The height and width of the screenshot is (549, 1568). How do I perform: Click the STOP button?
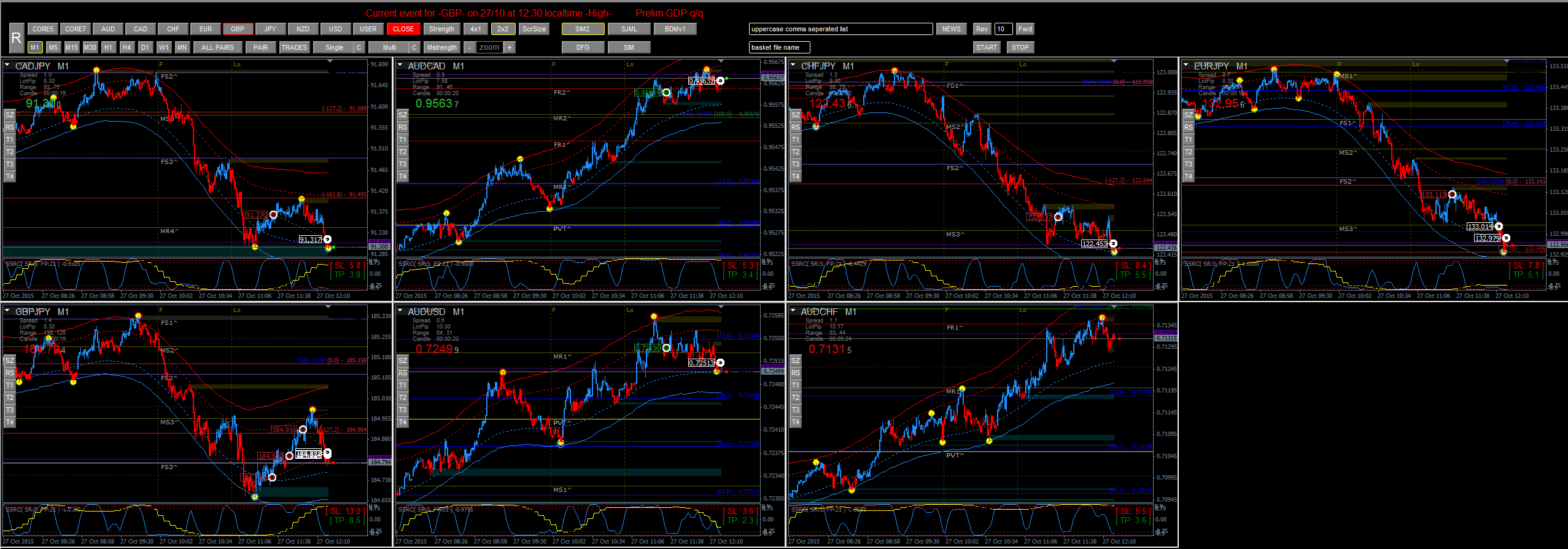1020,47
